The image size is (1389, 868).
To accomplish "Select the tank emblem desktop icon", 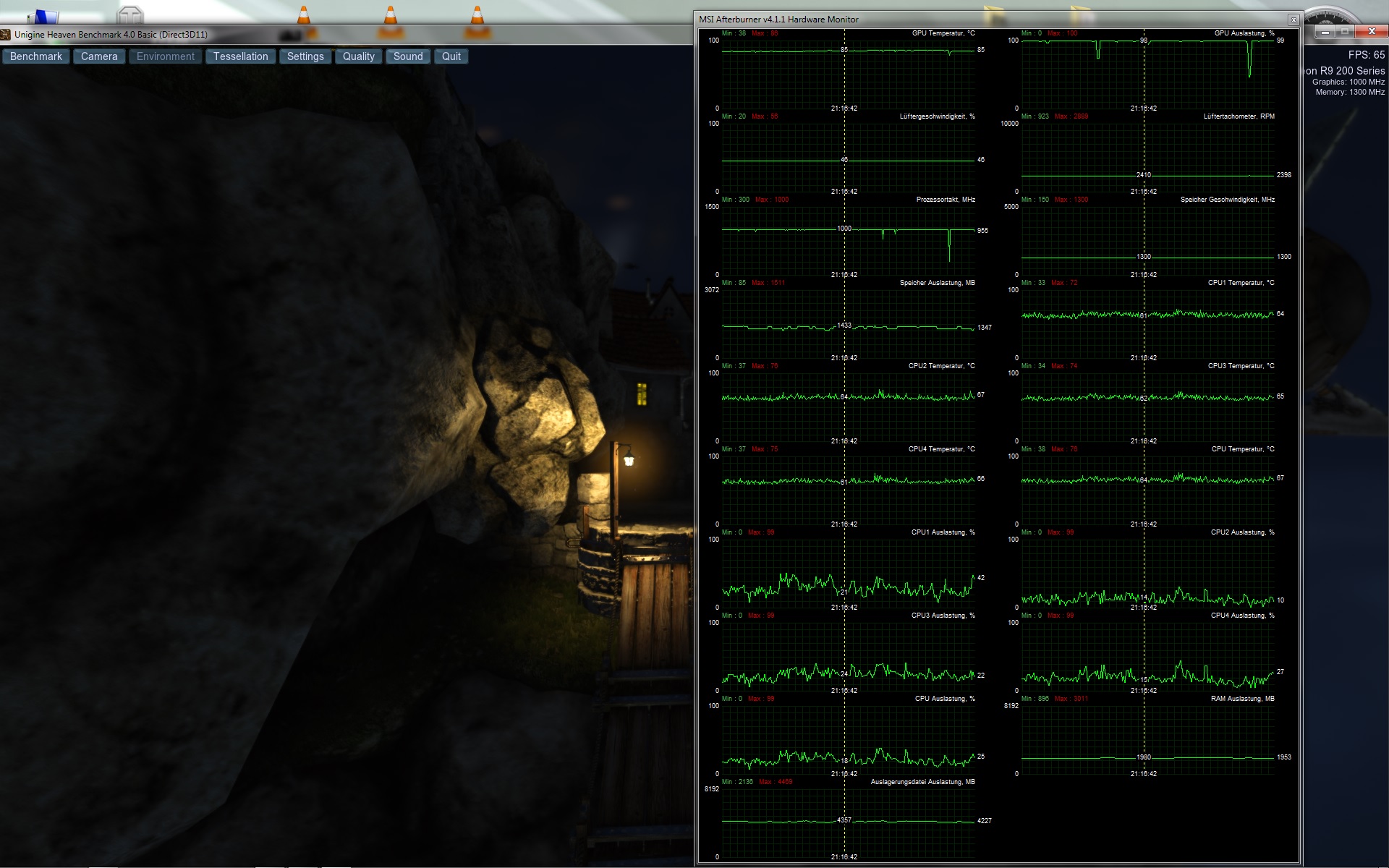I will coord(130,14).
